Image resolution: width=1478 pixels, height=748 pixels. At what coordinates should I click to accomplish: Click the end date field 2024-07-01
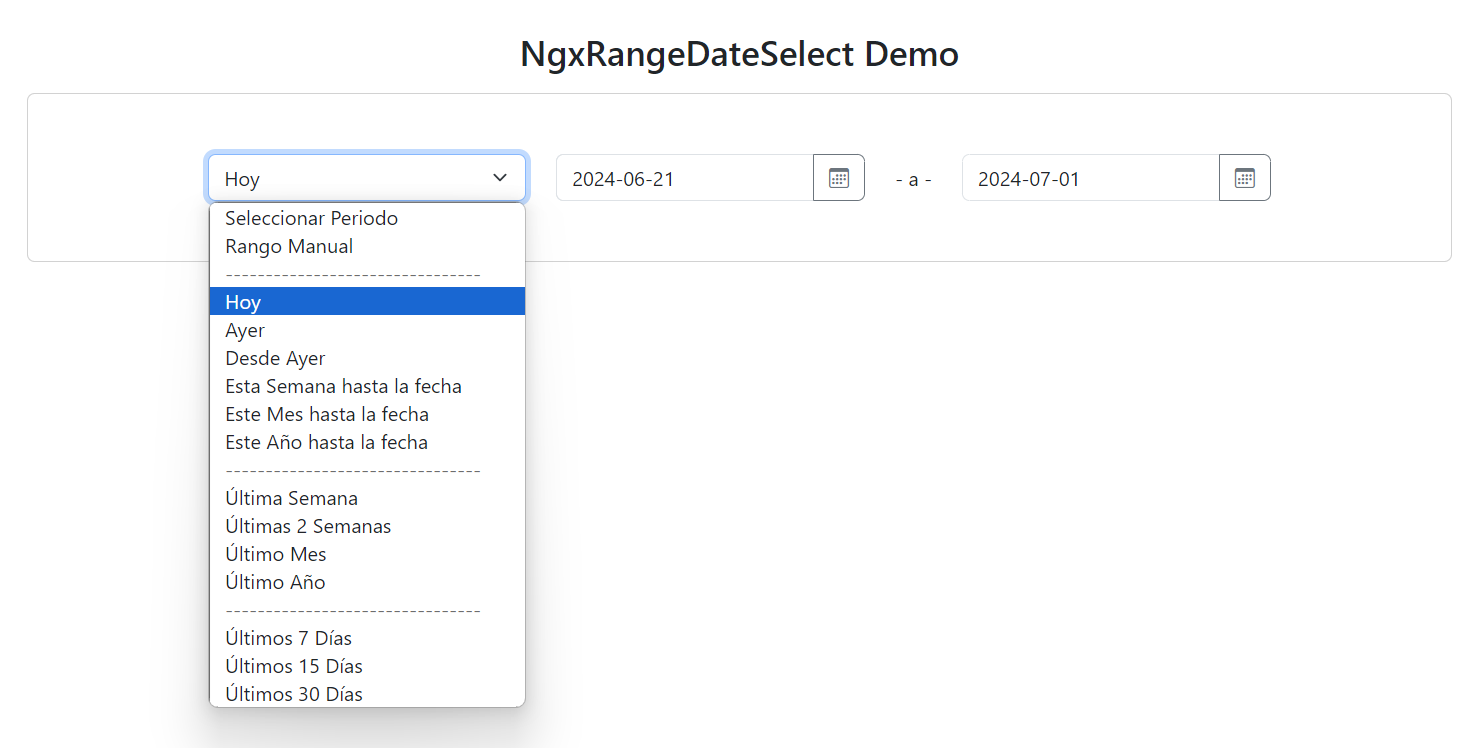pos(1091,178)
